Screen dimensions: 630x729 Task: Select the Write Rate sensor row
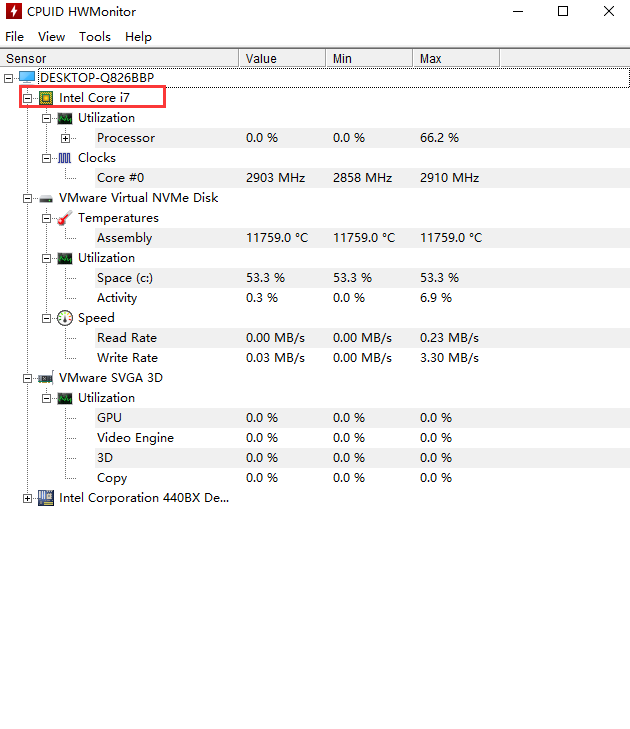pyautogui.click(x=127, y=358)
